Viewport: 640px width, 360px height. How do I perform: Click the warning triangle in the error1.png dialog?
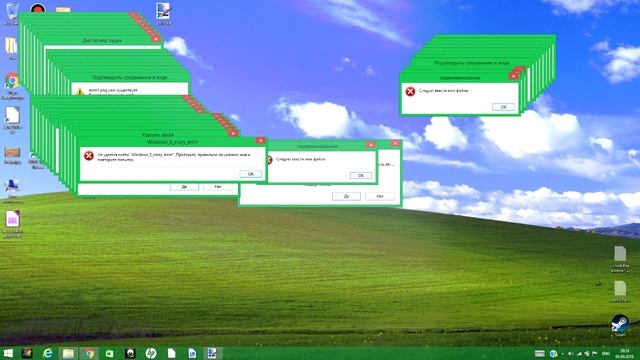pos(80,91)
